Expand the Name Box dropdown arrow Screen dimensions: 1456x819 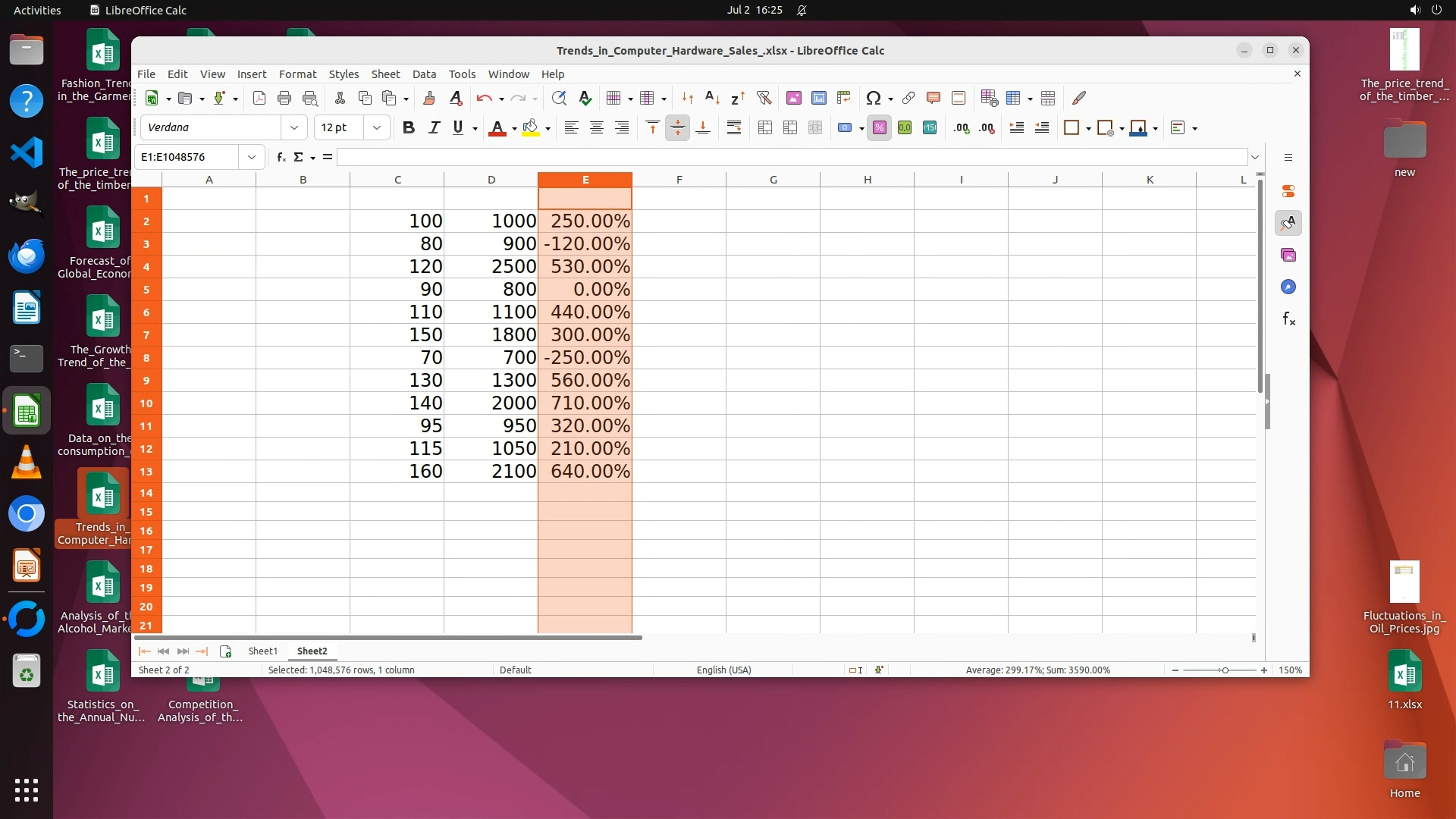[x=251, y=157]
